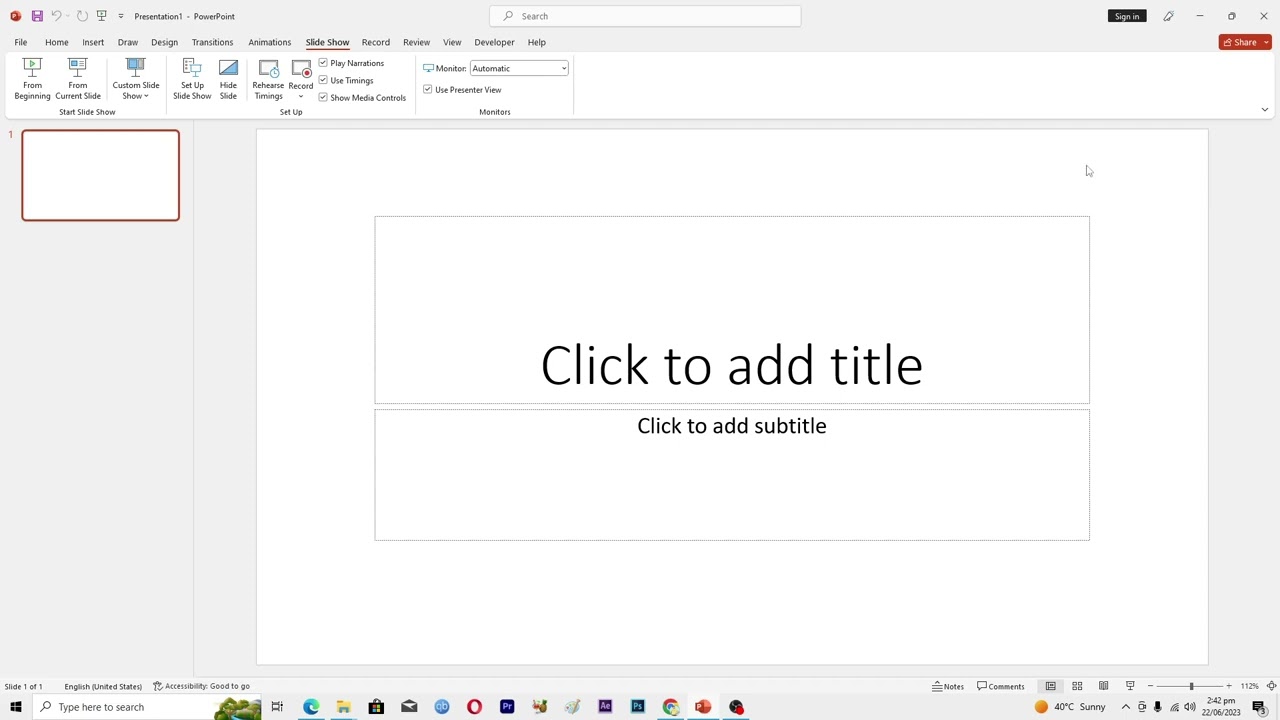1280x720 pixels.
Task: Switch to Normal view in status bar
Action: [x=1050, y=686]
